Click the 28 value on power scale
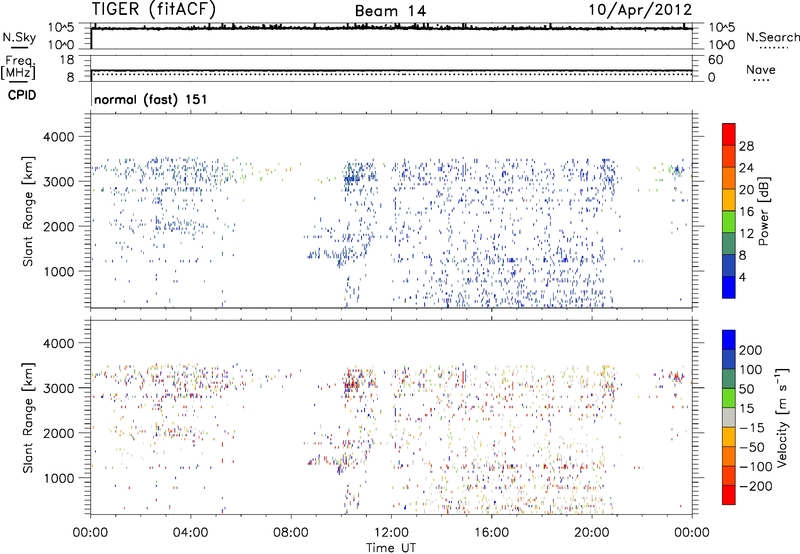800x554 pixels. click(x=746, y=146)
